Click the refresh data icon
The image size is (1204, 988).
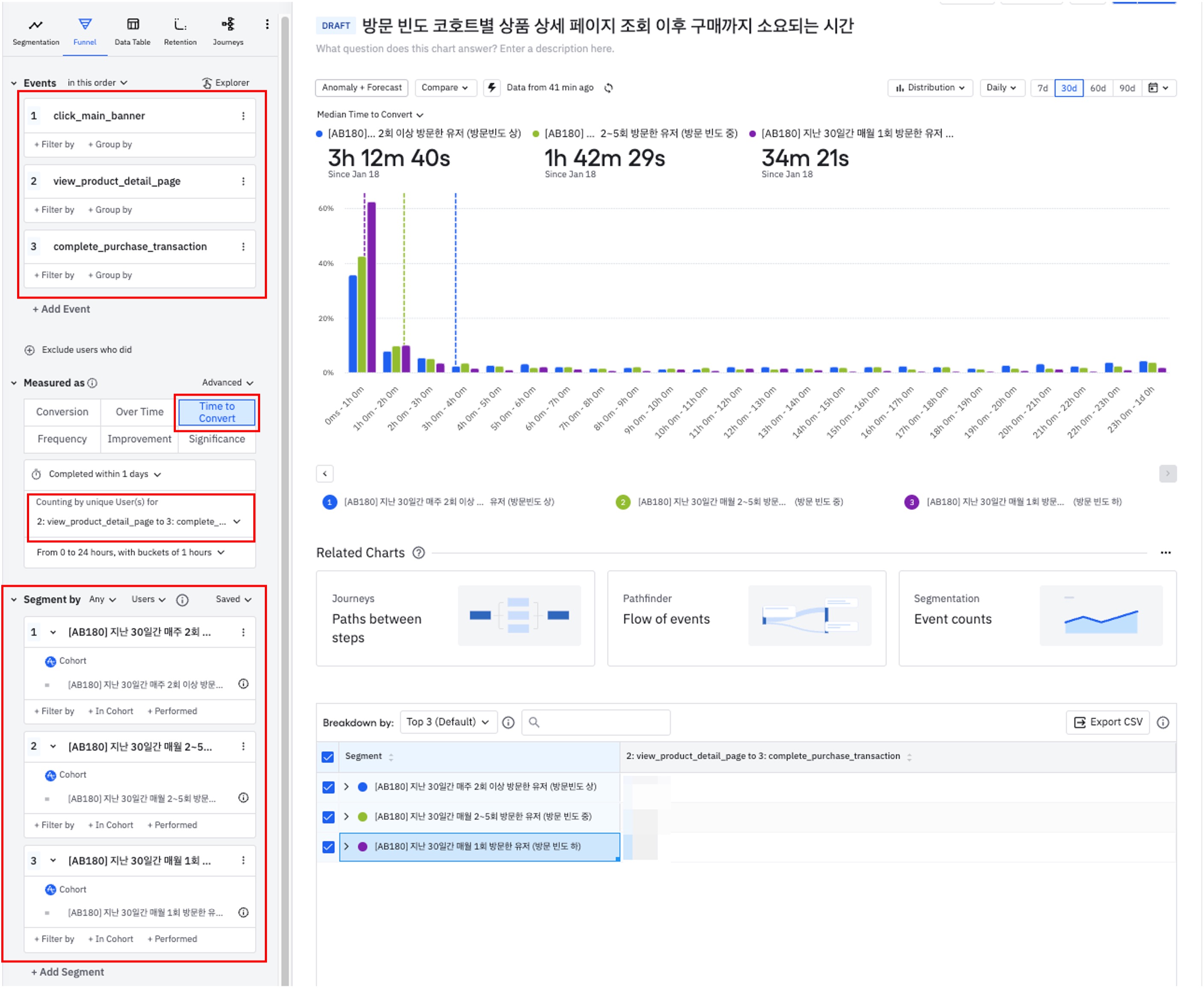coord(608,88)
